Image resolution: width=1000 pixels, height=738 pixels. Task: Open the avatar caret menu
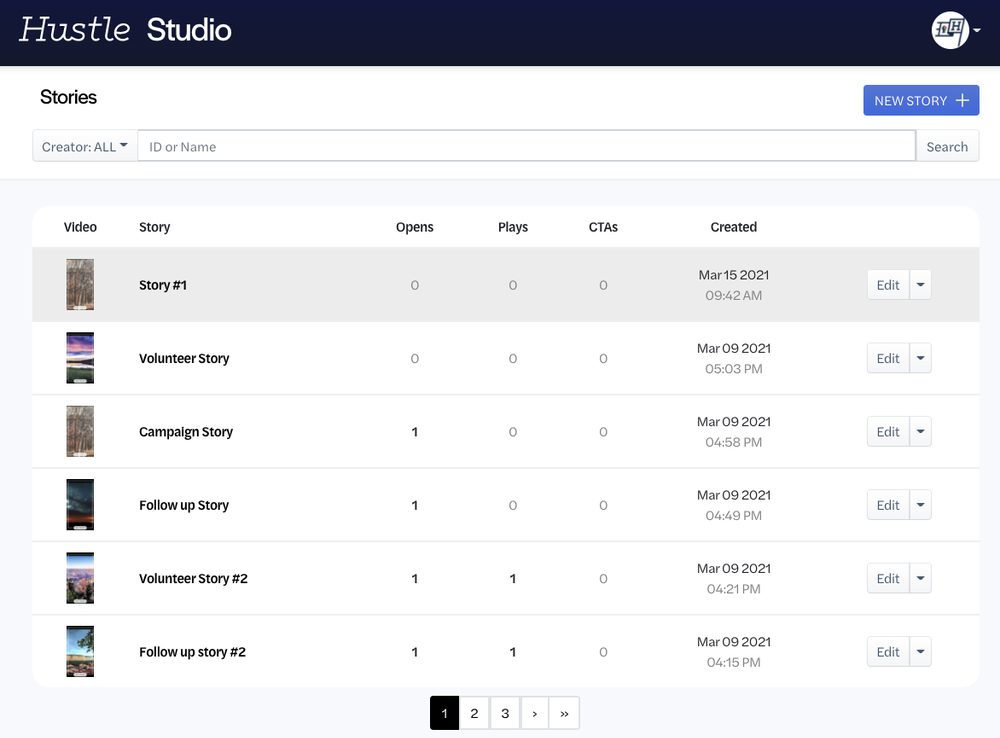(977, 30)
